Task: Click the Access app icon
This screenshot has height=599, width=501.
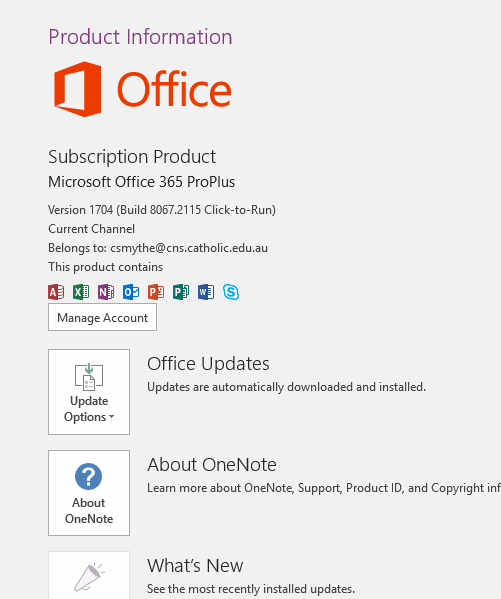Action: pos(56,292)
